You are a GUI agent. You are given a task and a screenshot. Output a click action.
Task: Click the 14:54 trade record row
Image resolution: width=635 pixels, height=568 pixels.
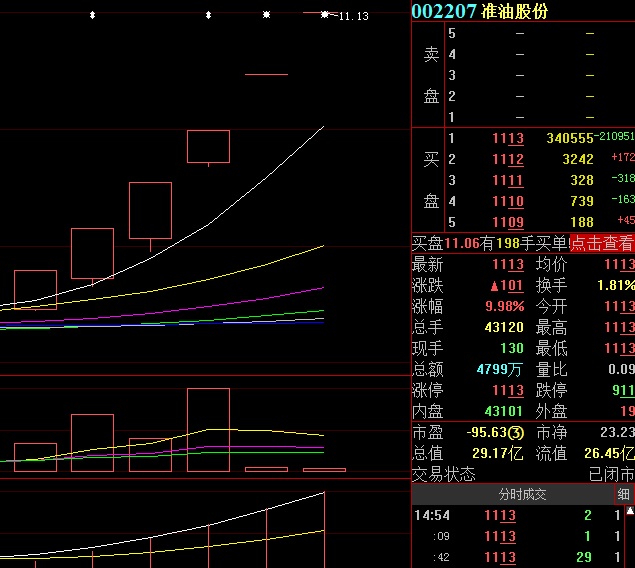[x=520, y=516]
